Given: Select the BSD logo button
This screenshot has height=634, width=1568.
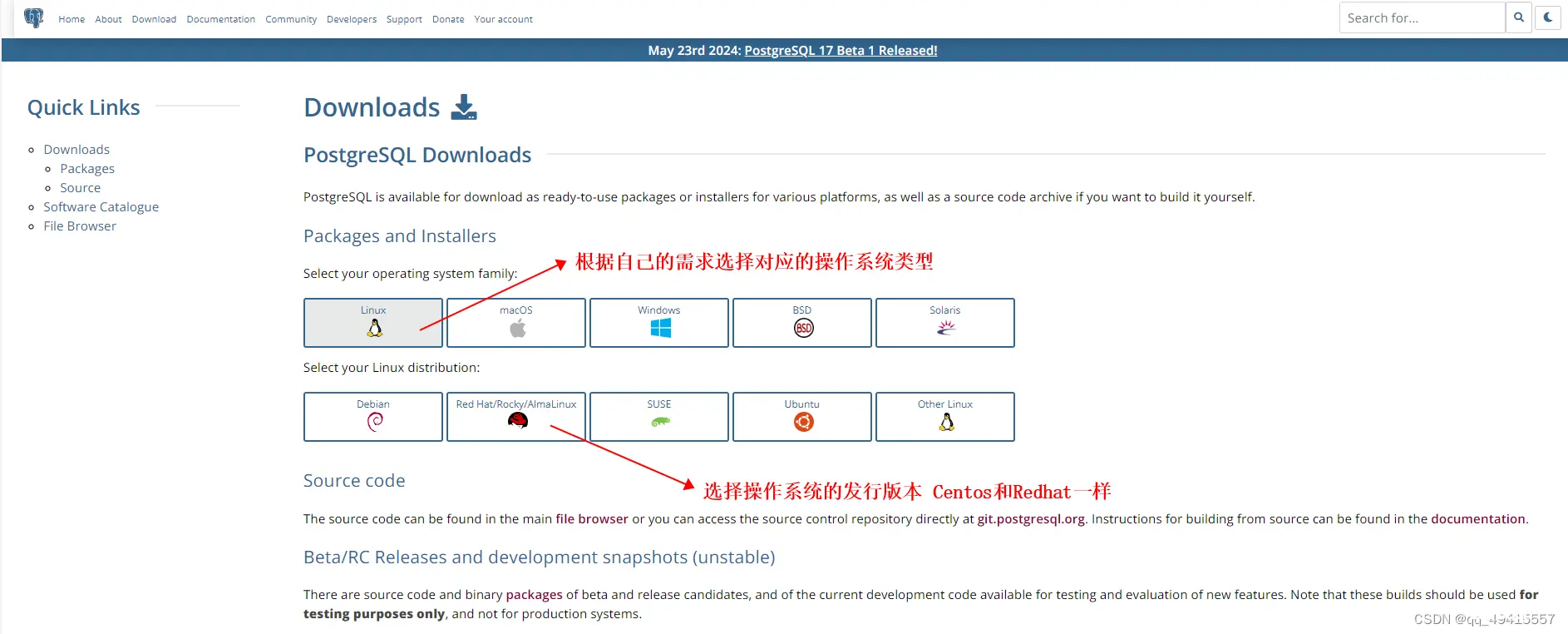Looking at the screenshot, I should 802,323.
